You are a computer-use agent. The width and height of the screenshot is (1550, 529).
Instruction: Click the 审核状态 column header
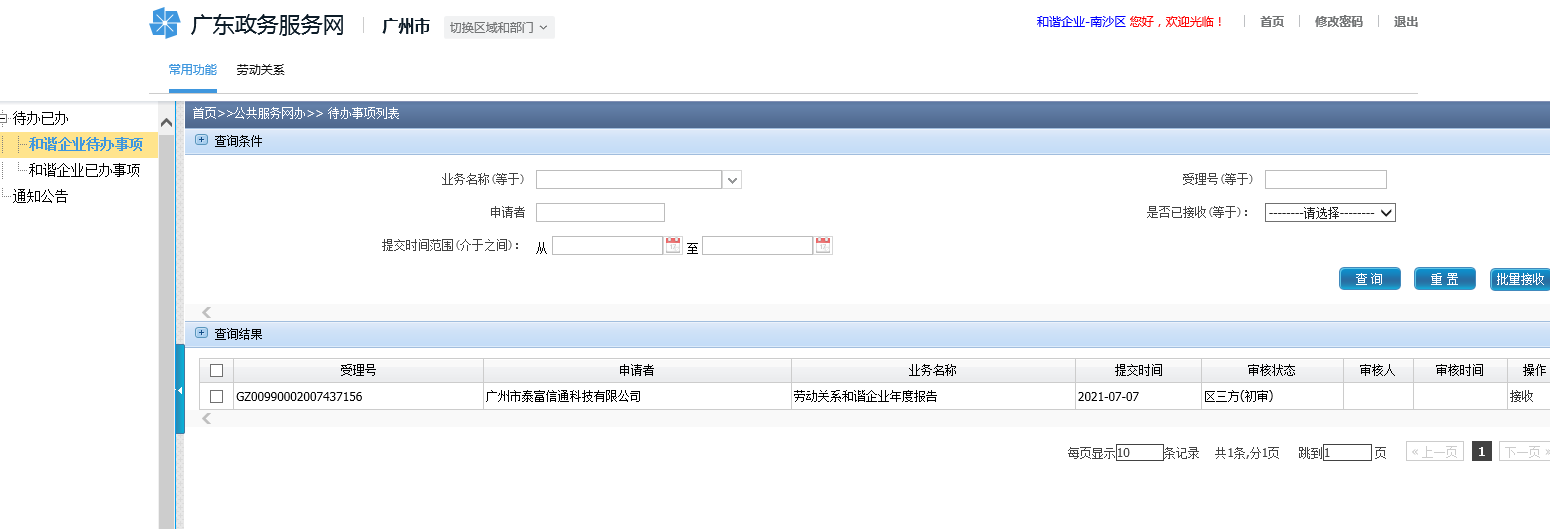(1272, 370)
